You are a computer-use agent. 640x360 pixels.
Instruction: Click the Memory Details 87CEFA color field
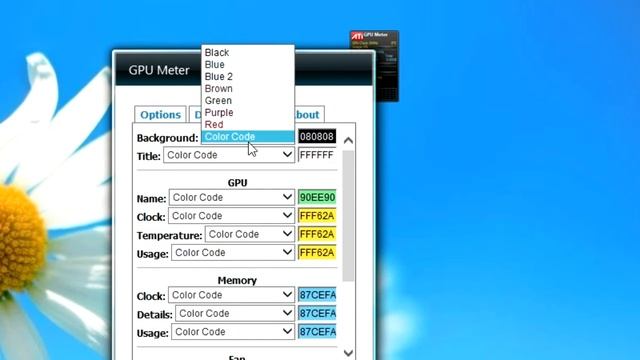pyautogui.click(x=317, y=313)
